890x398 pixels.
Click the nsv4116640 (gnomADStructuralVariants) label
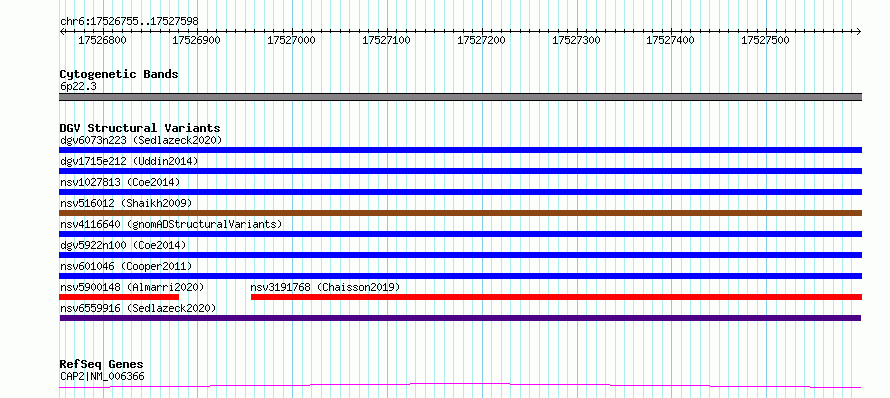(171, 224)
